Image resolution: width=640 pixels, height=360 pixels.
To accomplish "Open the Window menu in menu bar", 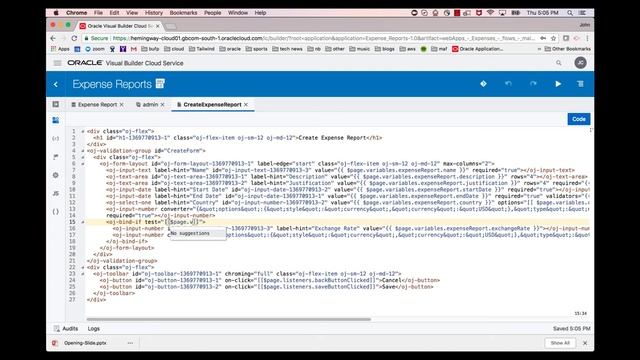I will 238,13.
